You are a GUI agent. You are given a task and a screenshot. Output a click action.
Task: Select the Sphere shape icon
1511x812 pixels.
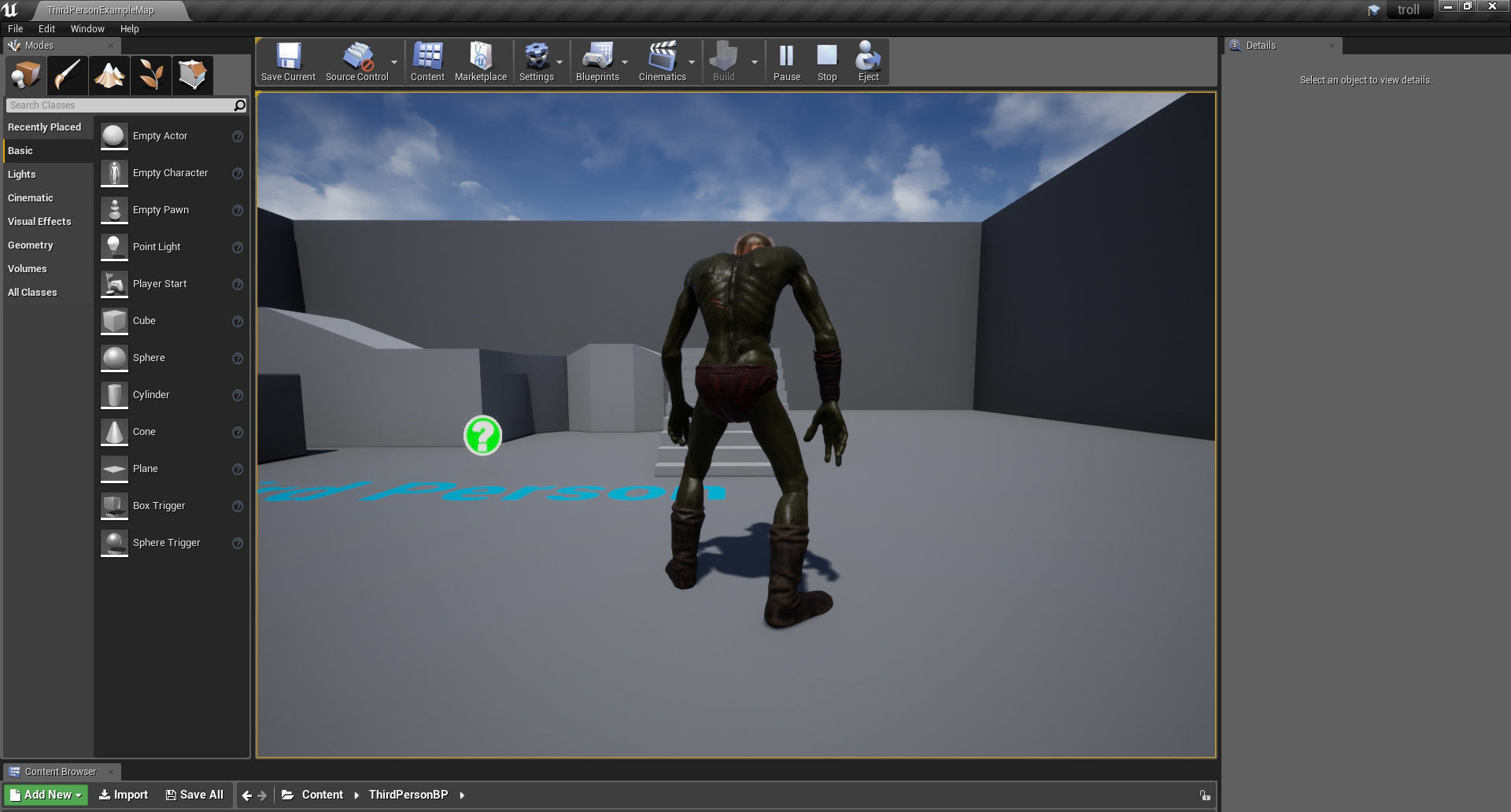tap(114, 358)
